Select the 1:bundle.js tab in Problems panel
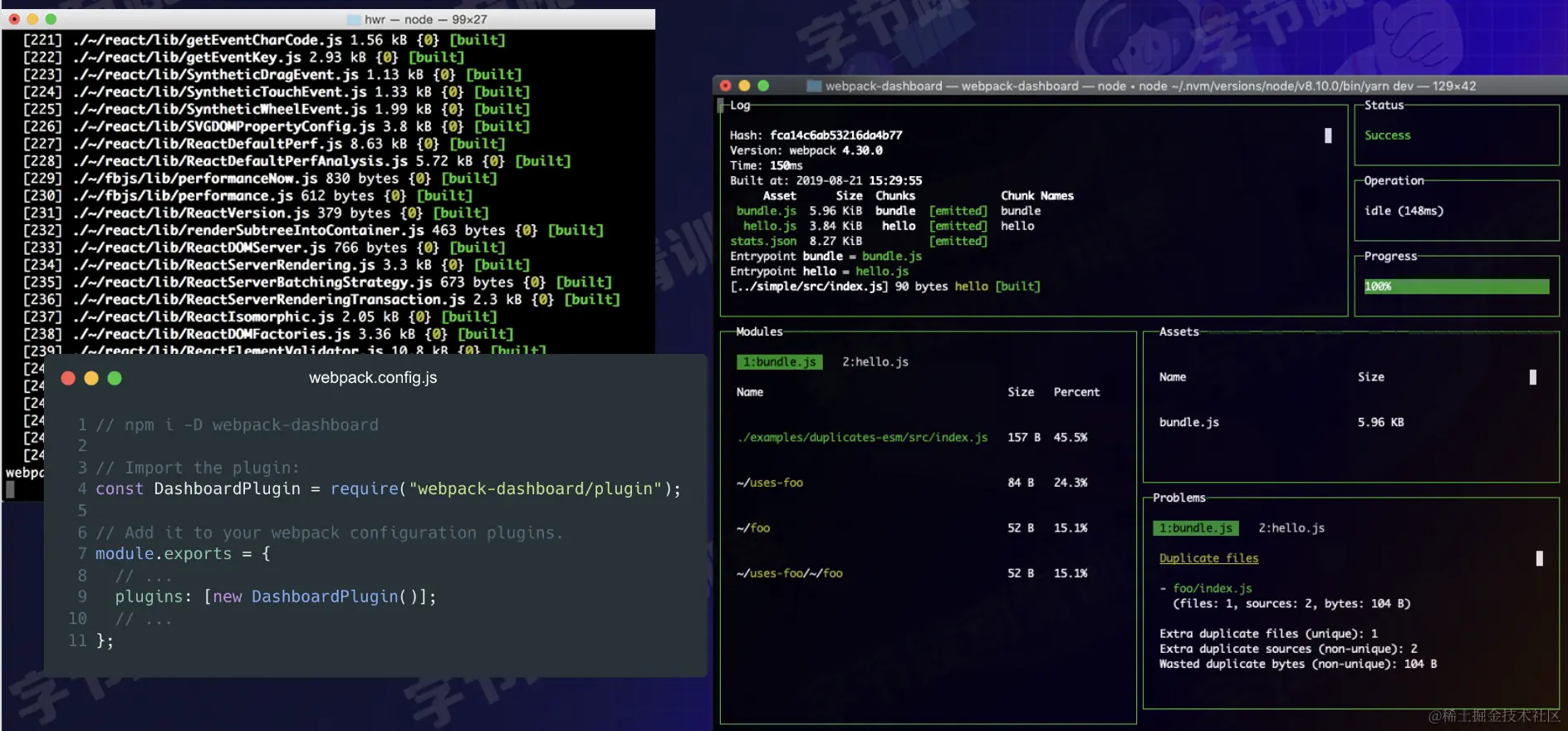 (1195, 528)
